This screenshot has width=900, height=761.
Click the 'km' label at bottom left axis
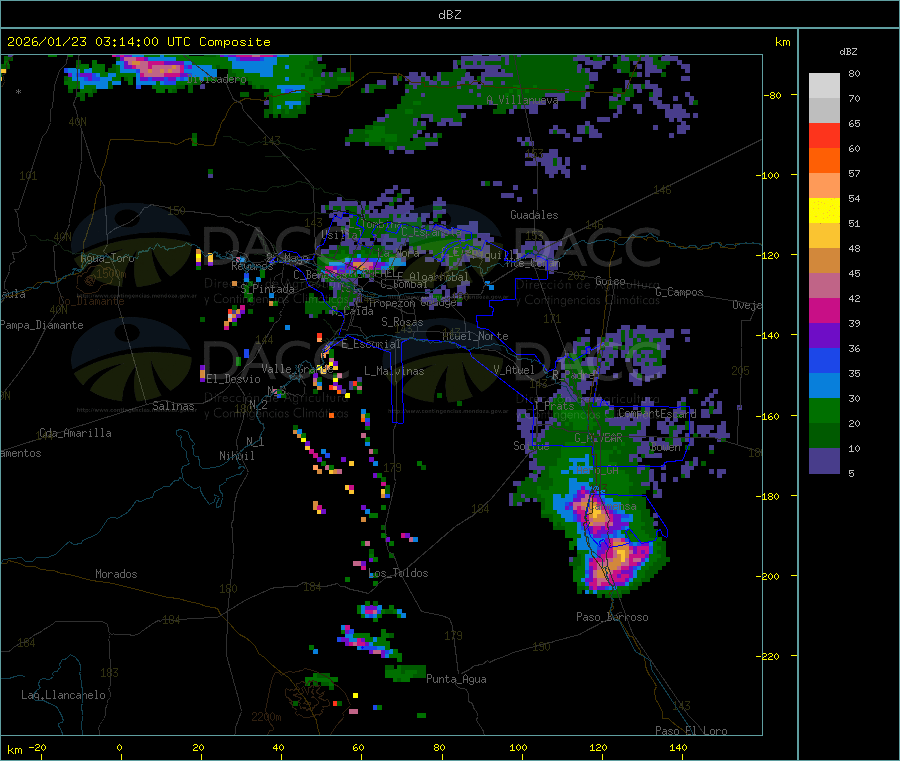14,750
